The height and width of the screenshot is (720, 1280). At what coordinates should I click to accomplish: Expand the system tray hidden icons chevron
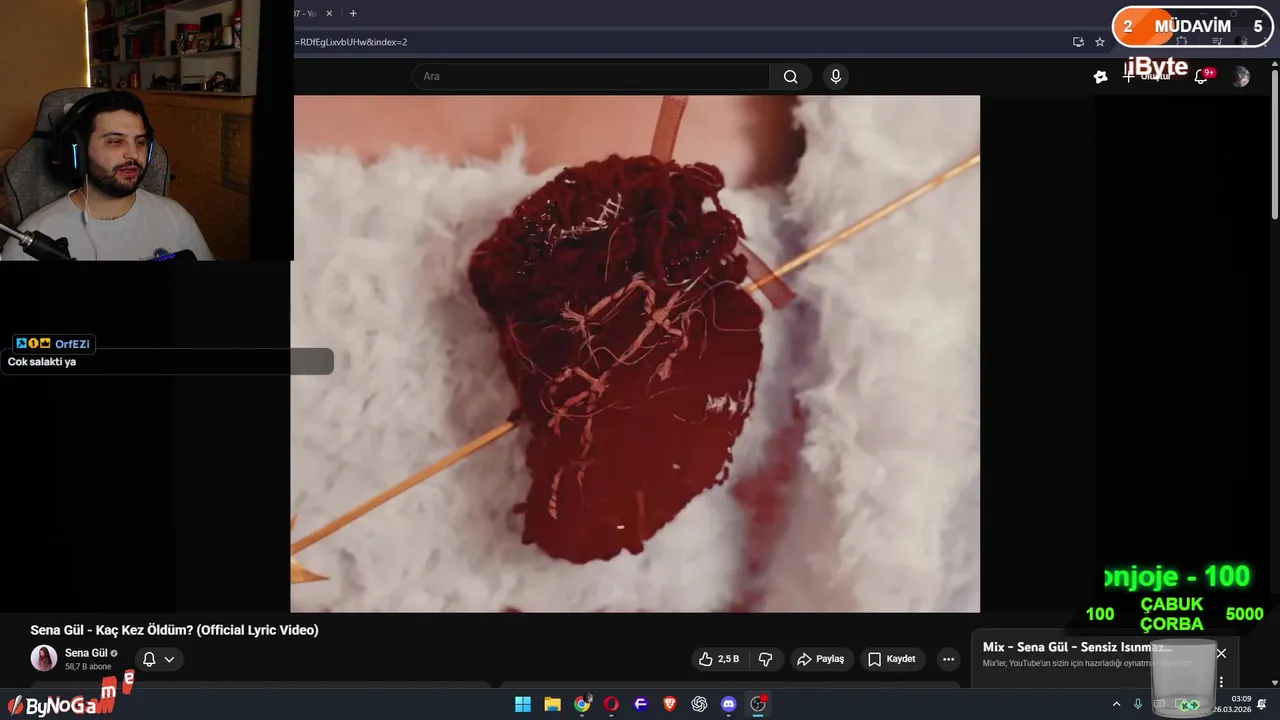point(1116,704)
